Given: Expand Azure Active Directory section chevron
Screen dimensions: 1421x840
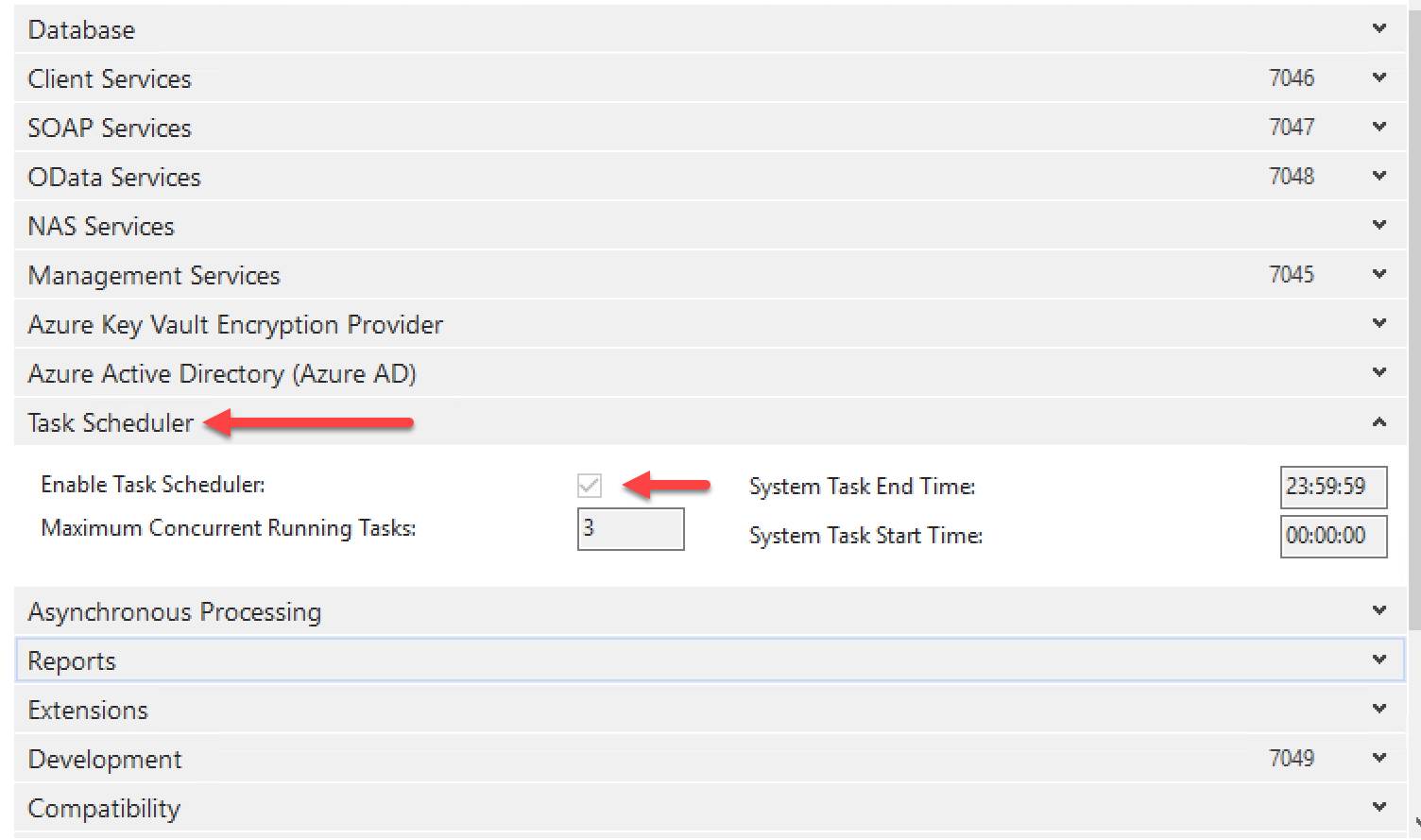Looking at the screenshot, I should tap(1378, 372).
